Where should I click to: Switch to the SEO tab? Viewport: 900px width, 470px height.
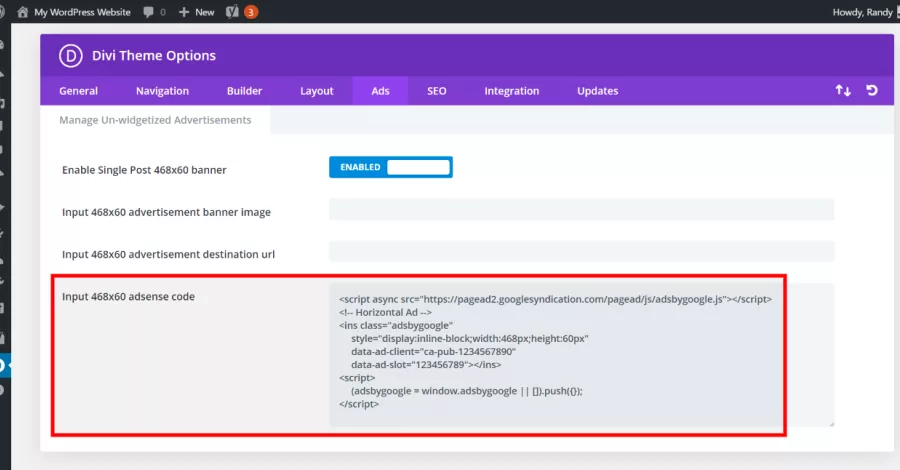pos(437,91)
